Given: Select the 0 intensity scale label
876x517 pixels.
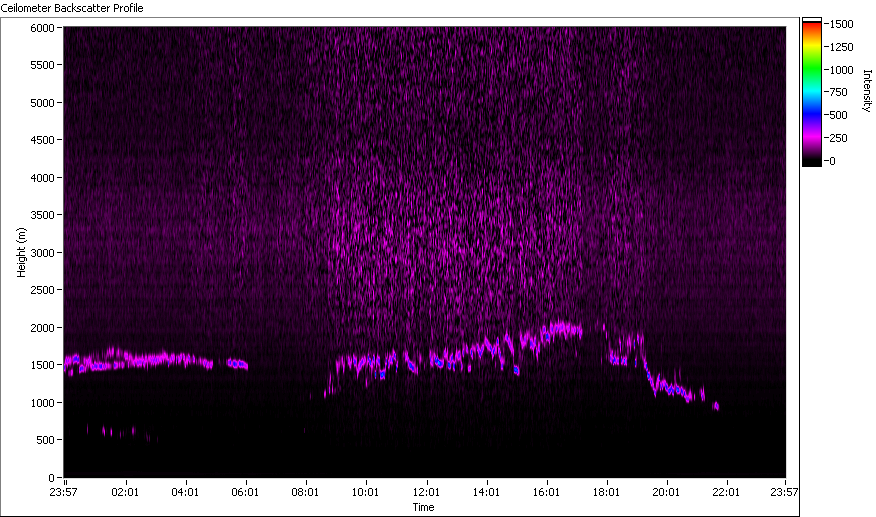Looking at the screenshot, I should (x=833, y=161).
